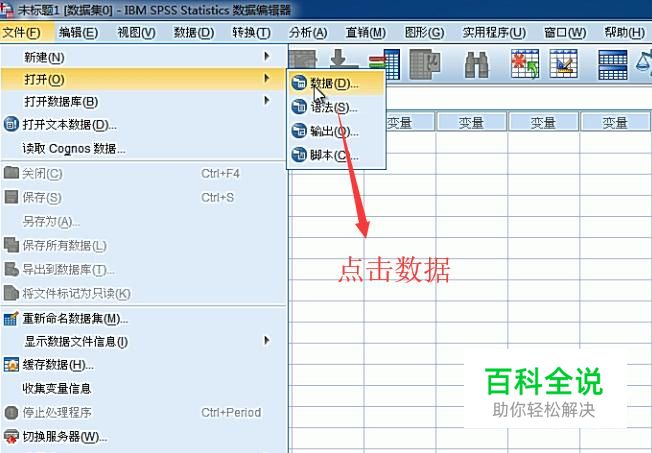Expand the 打开(O) submenu arrow

pos(267,79)
